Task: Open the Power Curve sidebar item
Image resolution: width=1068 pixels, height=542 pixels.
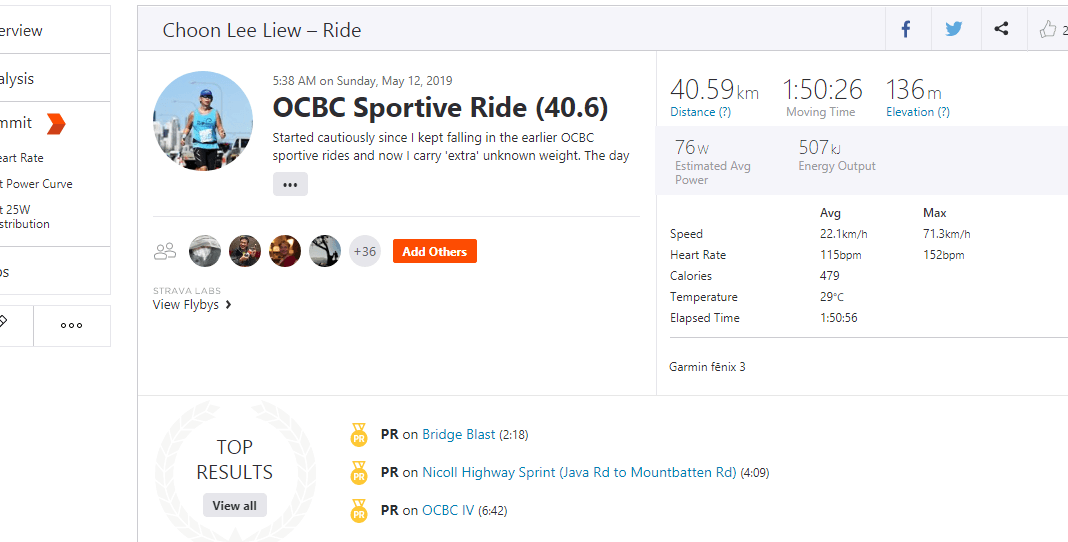Action: coord(35,184)
